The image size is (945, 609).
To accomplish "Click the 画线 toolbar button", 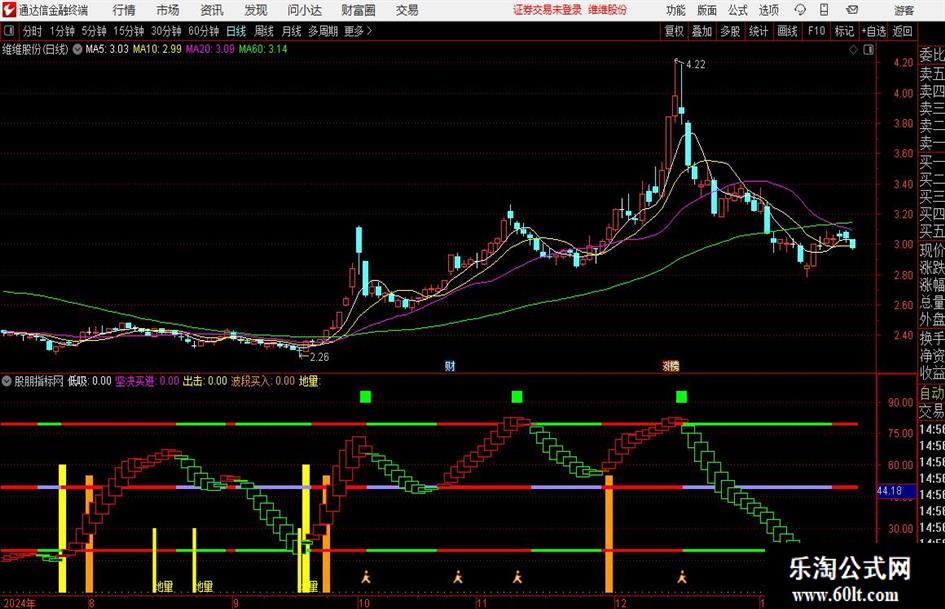I will [787, 31].
